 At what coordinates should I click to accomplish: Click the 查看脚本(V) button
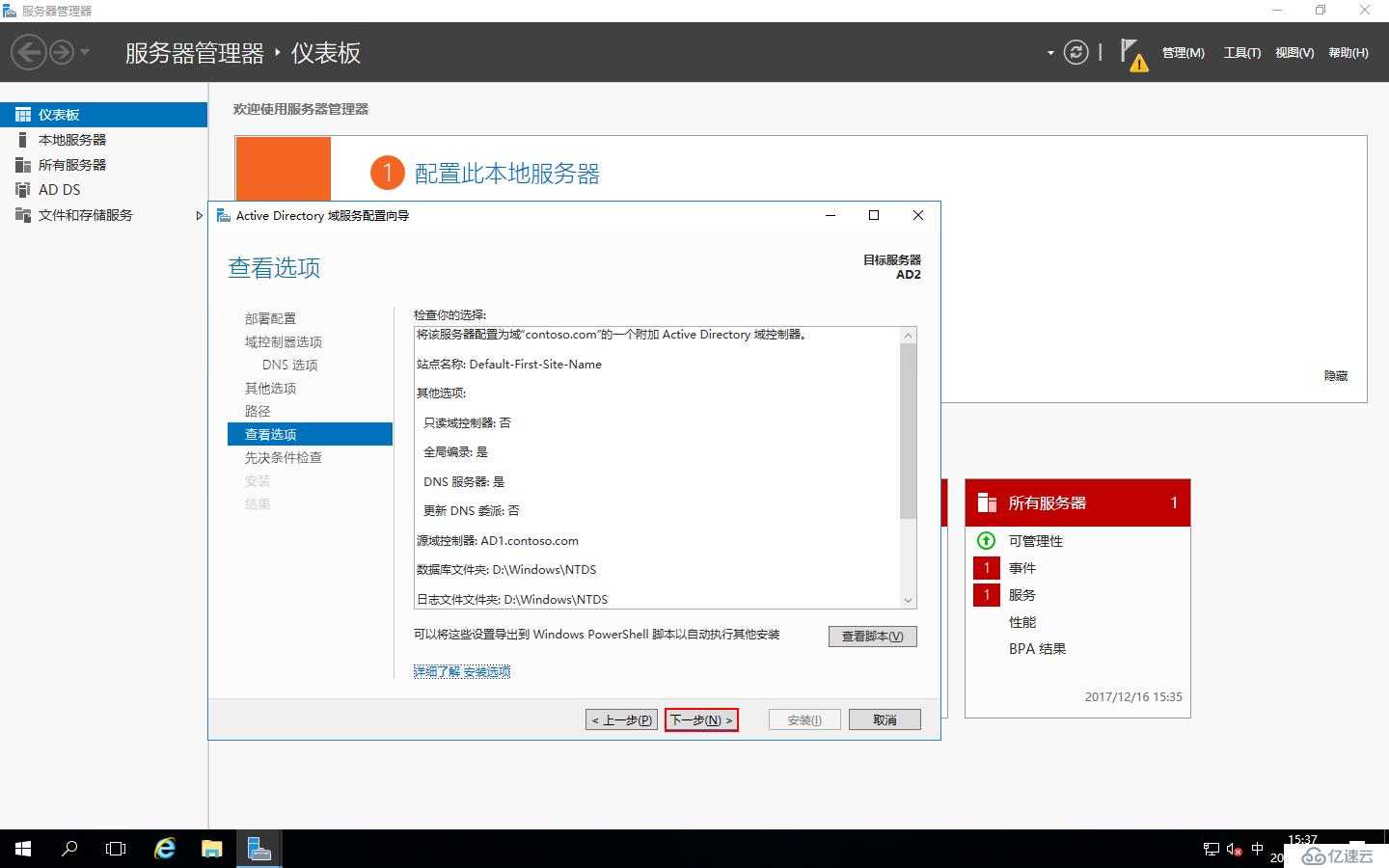coord(873,637)
